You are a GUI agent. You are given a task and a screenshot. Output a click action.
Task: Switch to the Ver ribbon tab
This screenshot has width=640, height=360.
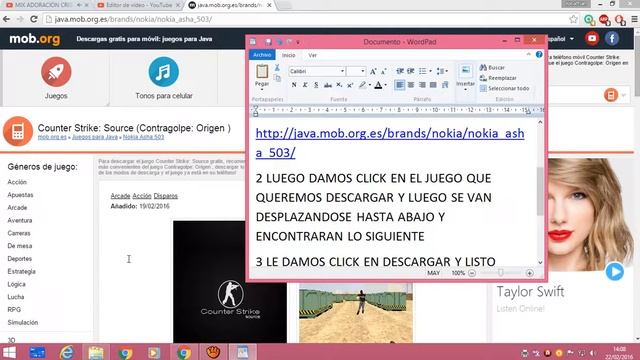[x=312, y=55]
